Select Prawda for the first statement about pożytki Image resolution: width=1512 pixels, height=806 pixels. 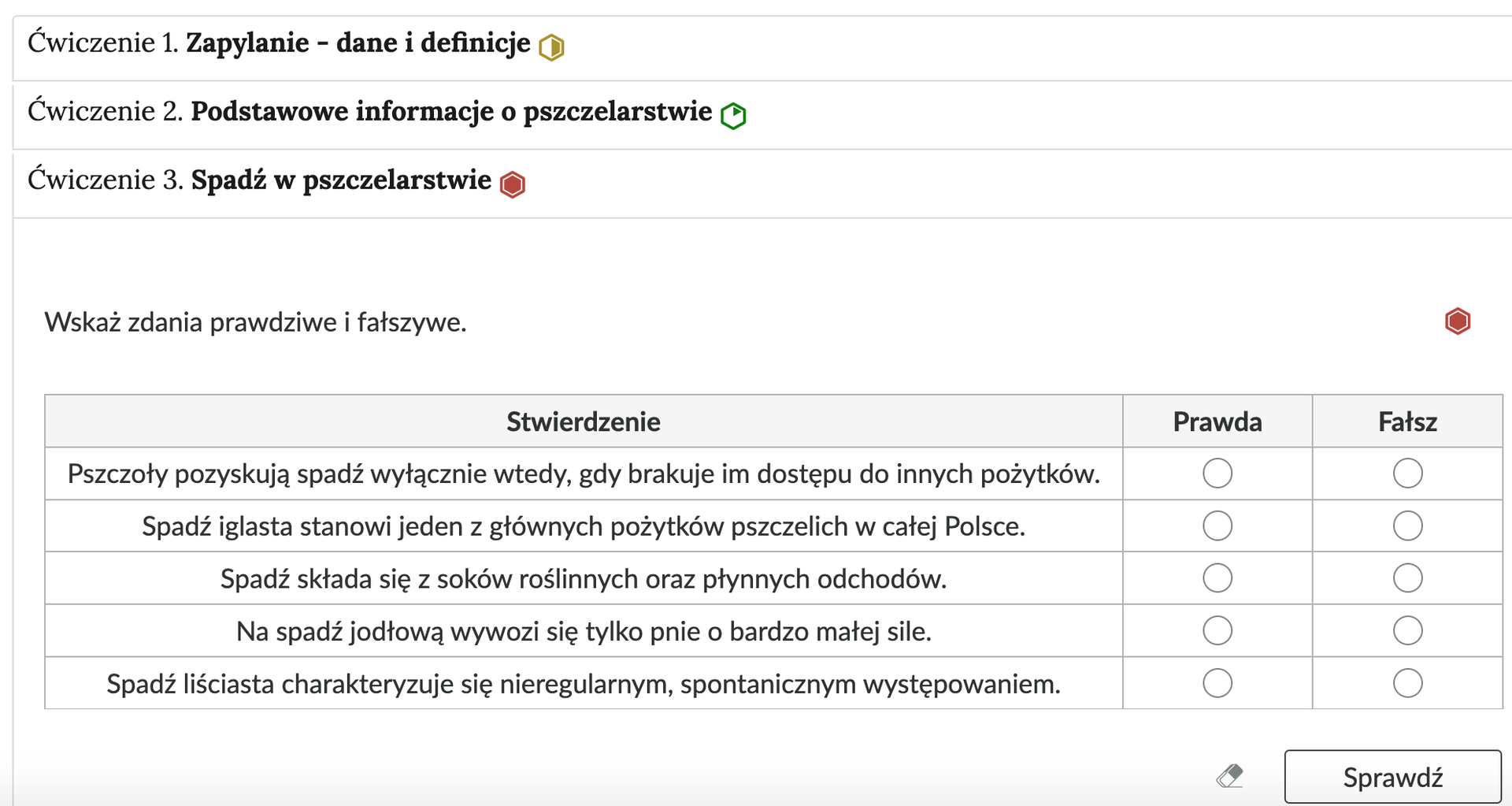(x=1217, y=474)
